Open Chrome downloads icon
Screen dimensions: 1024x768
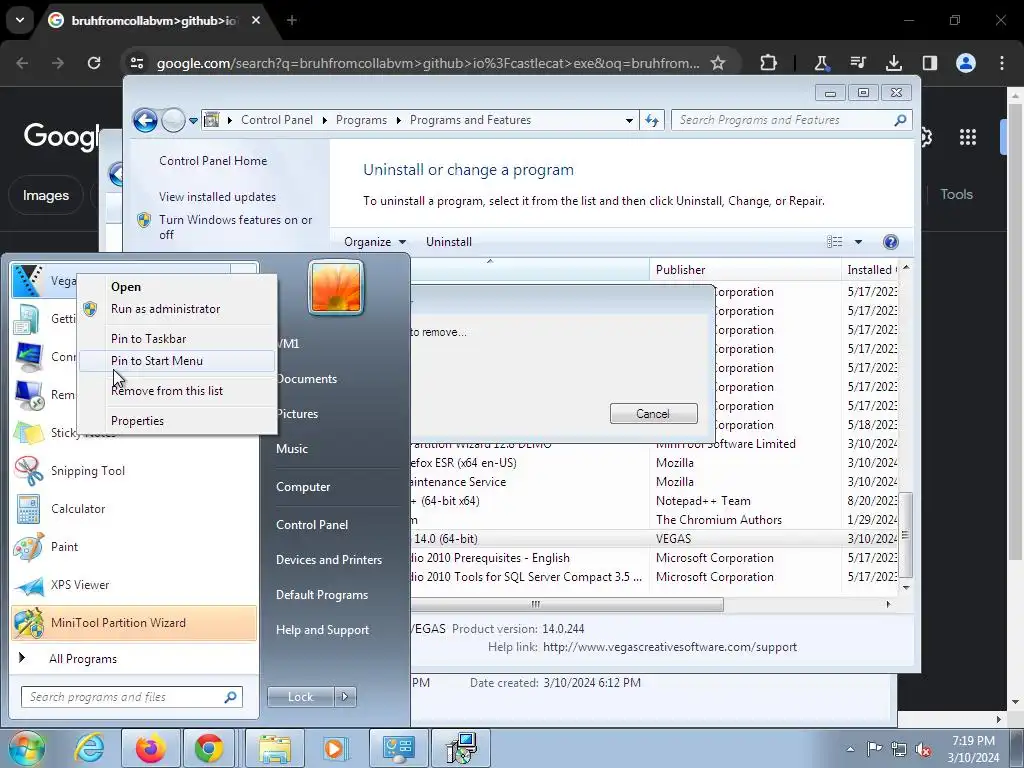[893, 63]
